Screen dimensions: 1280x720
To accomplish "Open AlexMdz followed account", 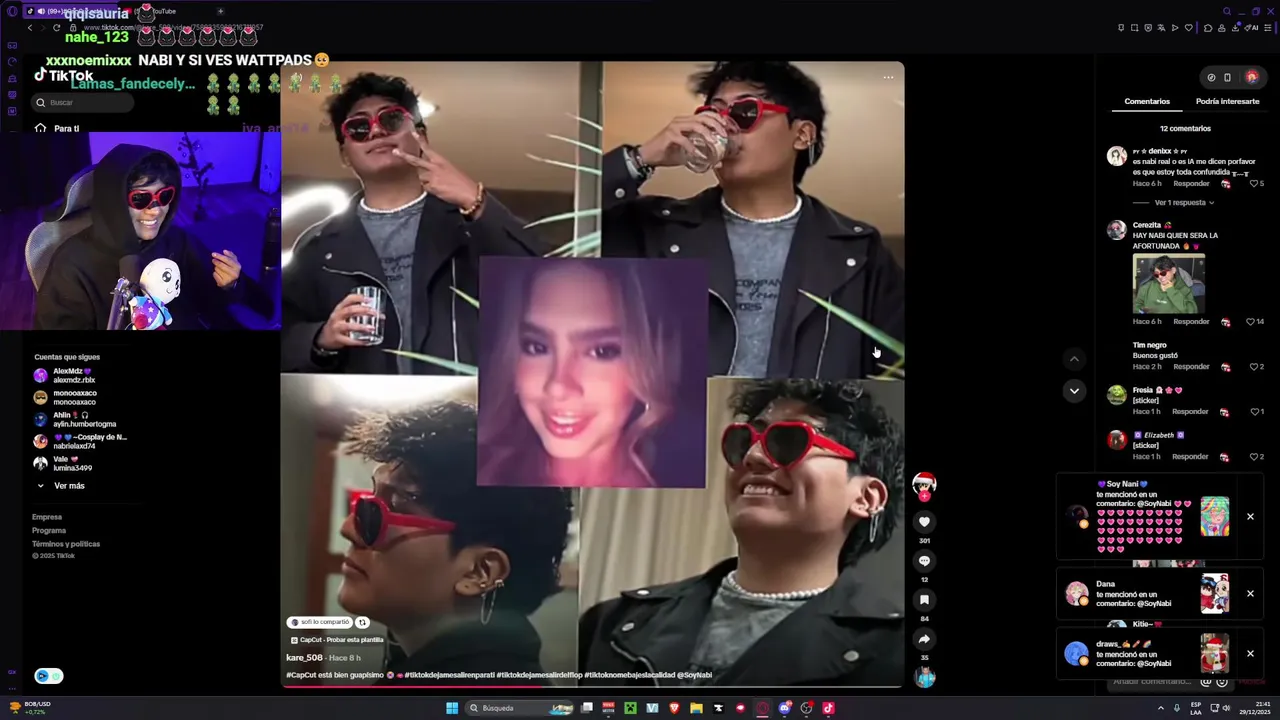I will [73, 376].
